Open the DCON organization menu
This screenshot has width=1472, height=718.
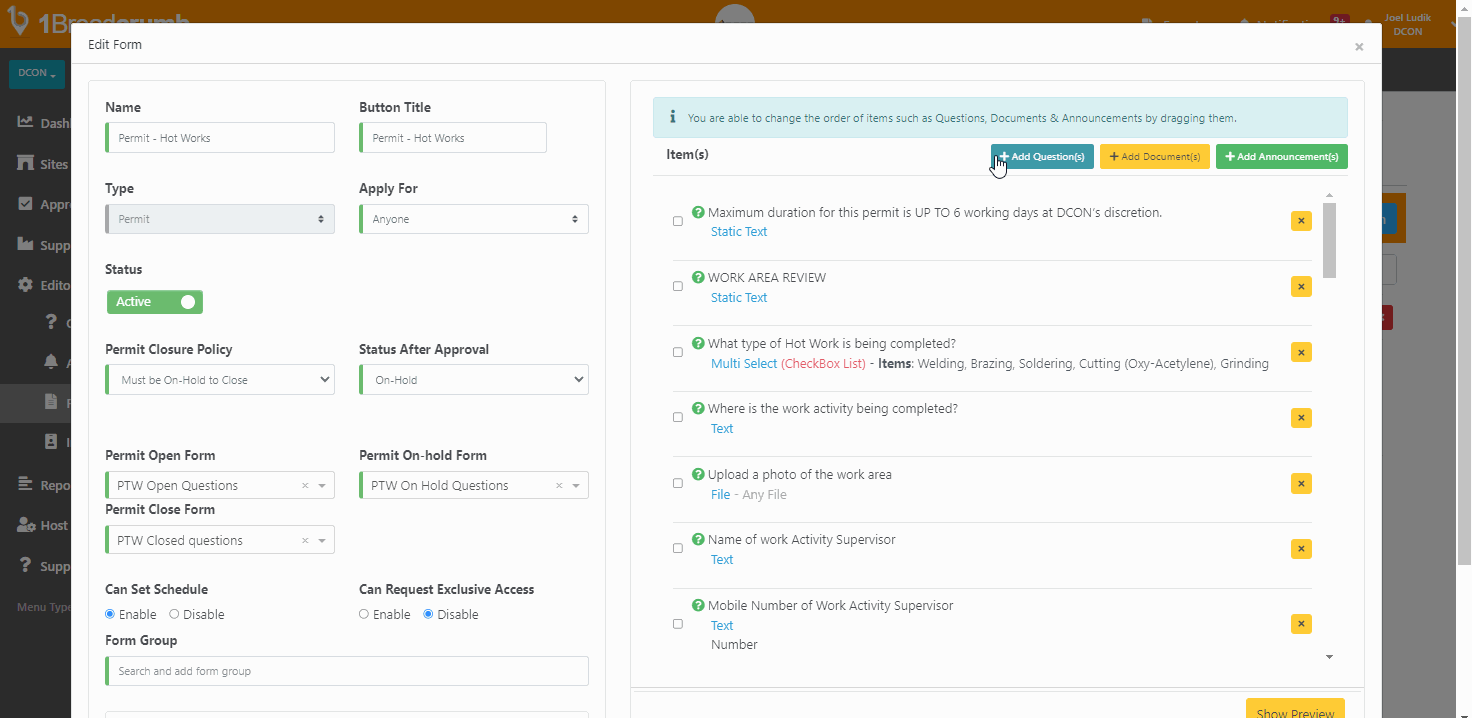tap(37, 73)
